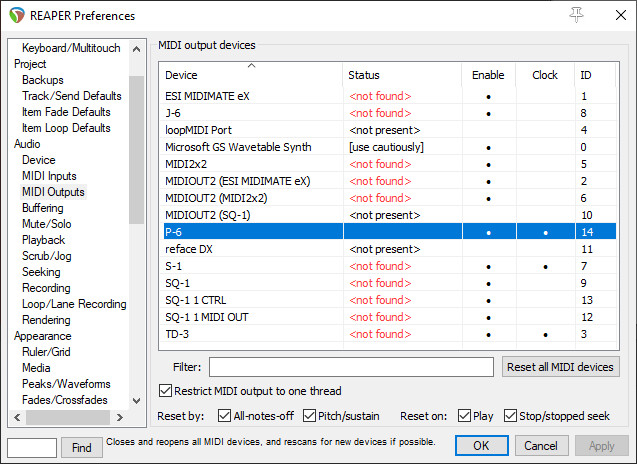This screenshot has height=464, width=637.
Task: Toggle Clock dot for P-6 row
Action: (x=545, y=232)
